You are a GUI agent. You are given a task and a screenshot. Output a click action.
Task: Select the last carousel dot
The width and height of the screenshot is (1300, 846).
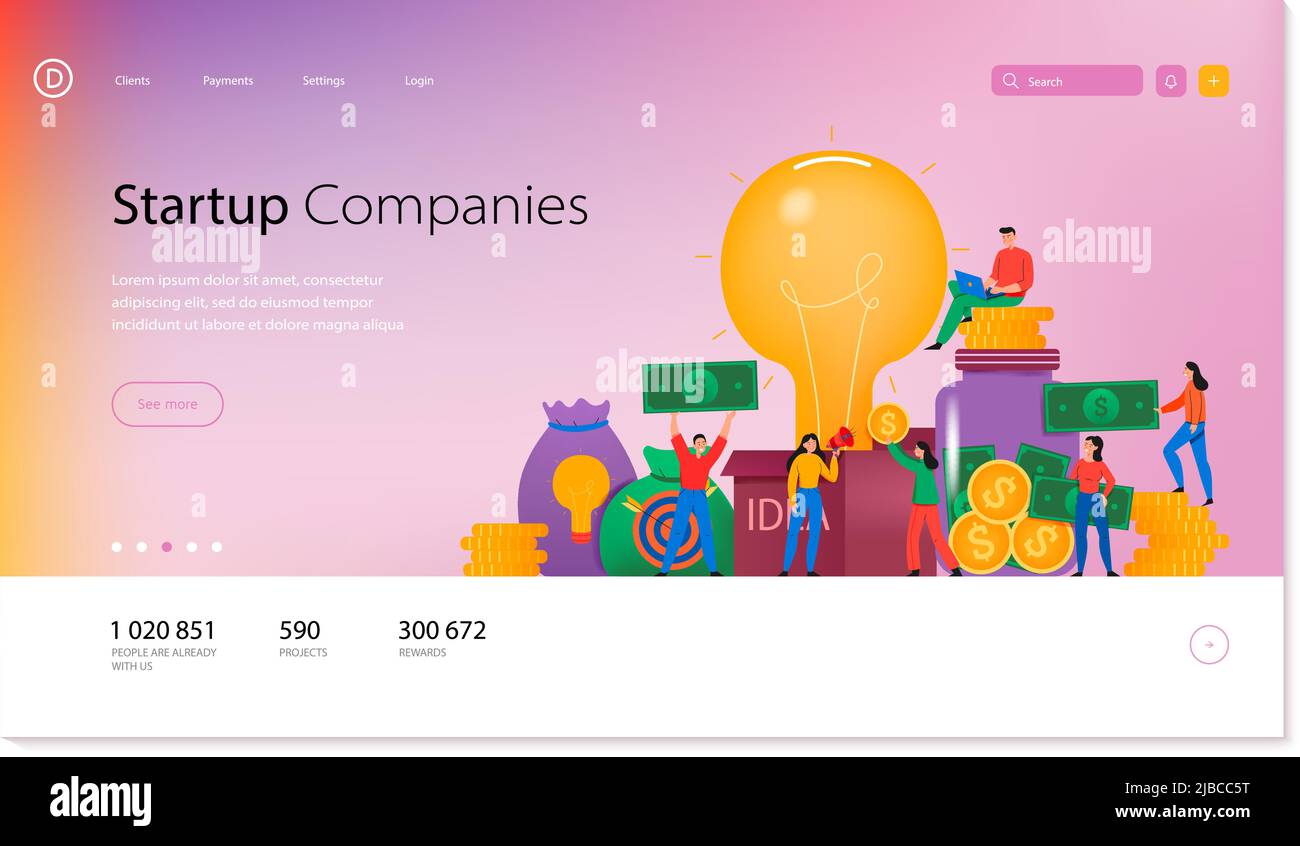tap(216, 547)
